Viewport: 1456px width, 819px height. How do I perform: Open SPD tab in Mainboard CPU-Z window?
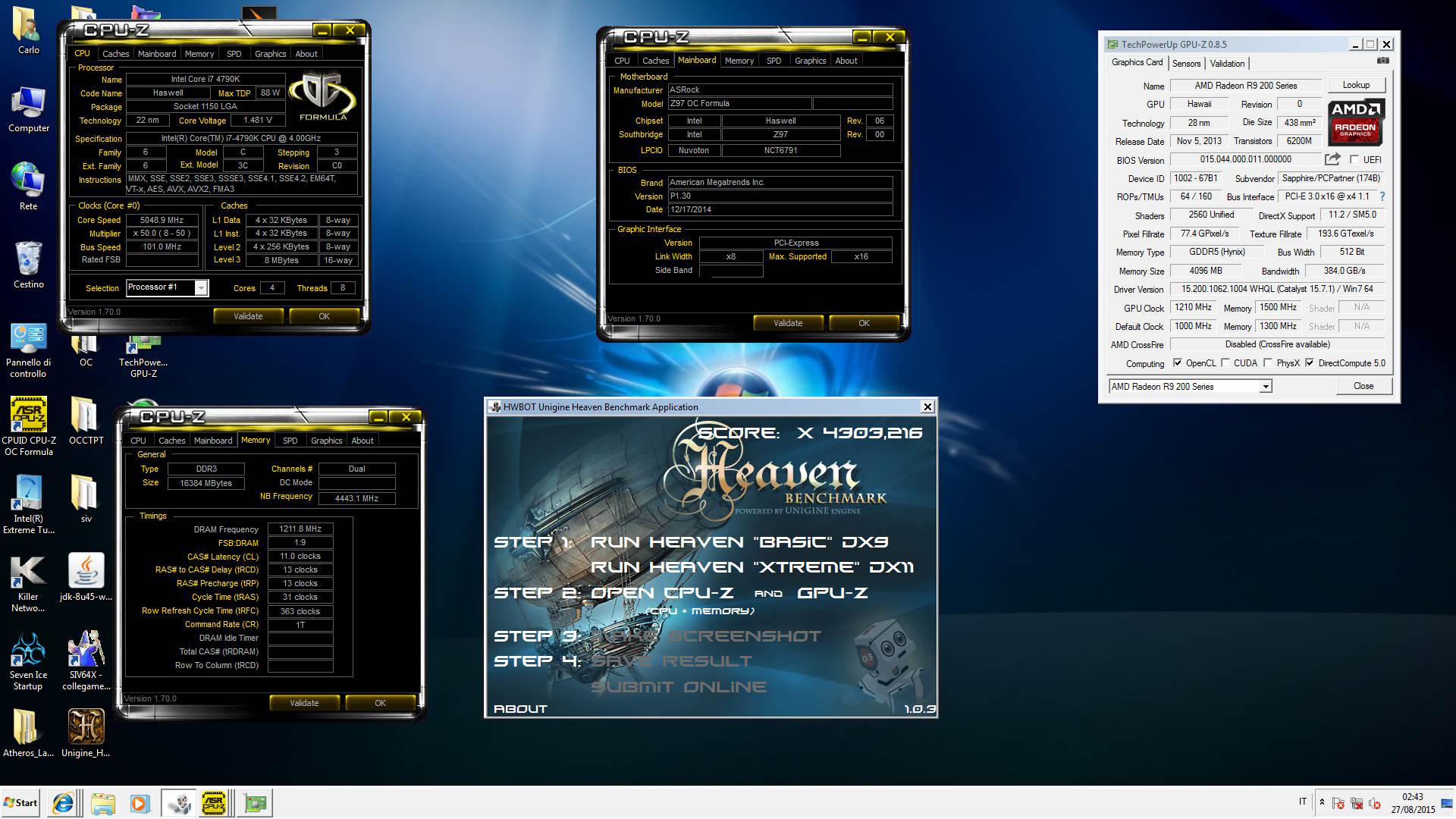(x=773, y=61)
